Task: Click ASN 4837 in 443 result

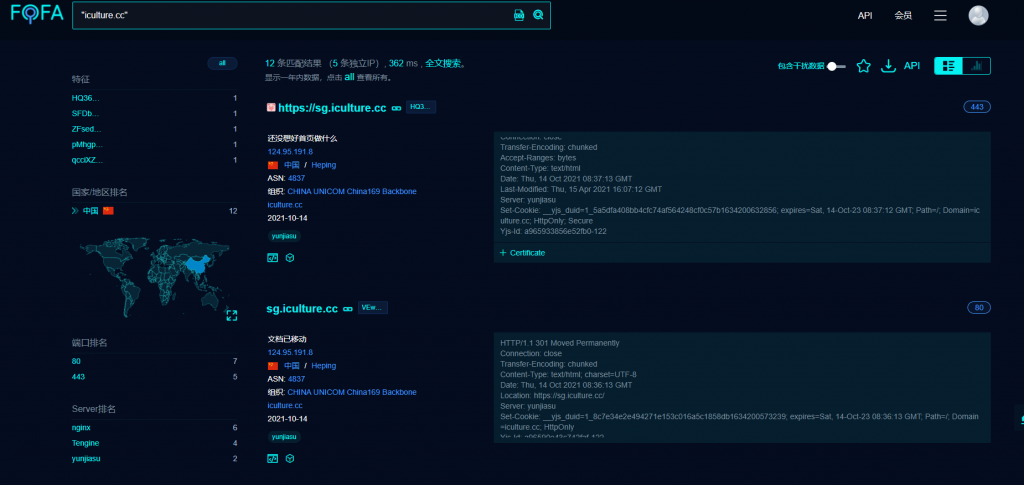Action: click(296, 178)
